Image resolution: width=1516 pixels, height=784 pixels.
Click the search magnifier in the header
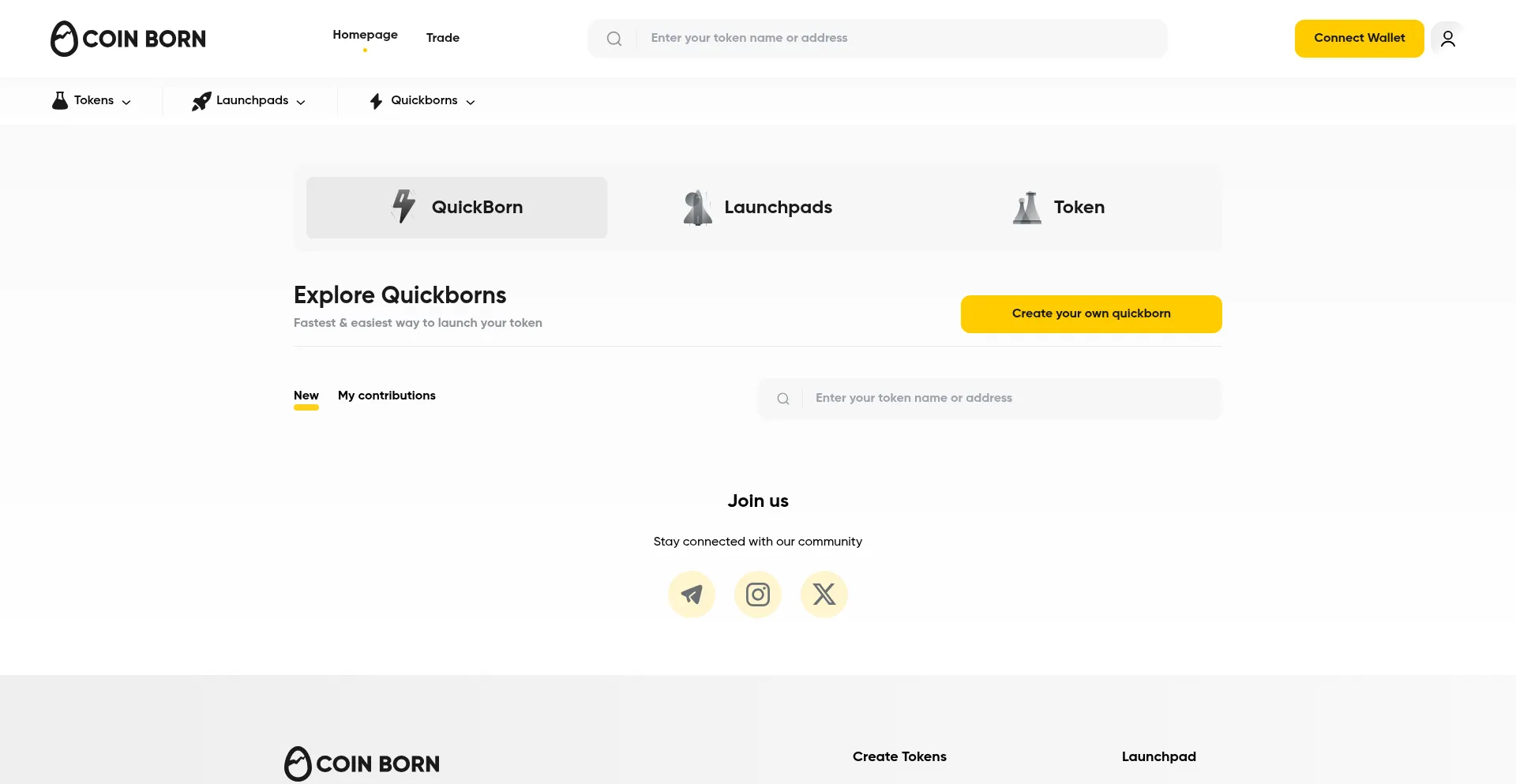tap(614, 38)
